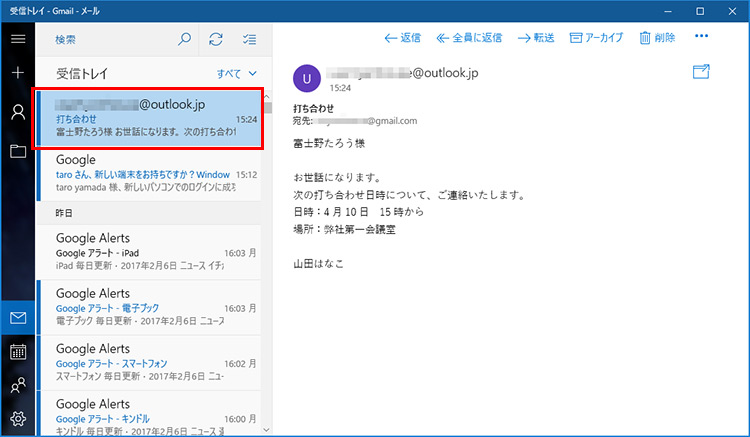The width and height of the screenshot is (750, 437).
Task: Show all folders via folder icon
Action: [x=17, y=151]
